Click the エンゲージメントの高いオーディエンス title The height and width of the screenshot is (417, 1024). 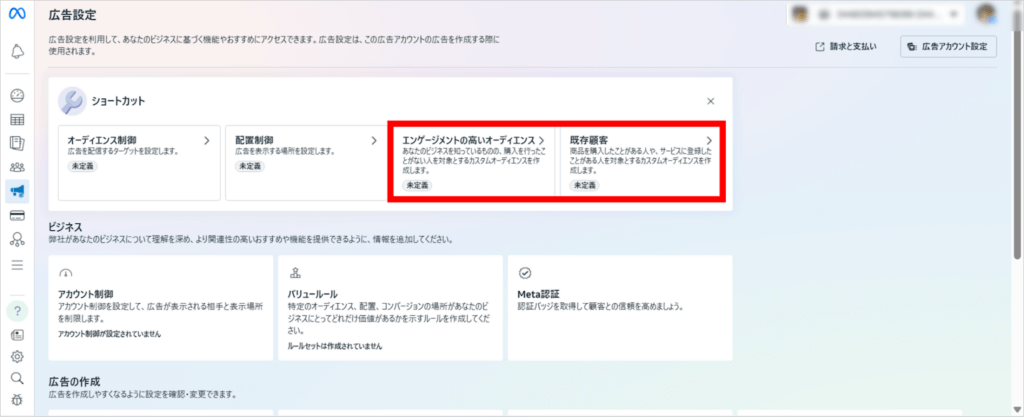pyautogui.click(x=469, y=140)
